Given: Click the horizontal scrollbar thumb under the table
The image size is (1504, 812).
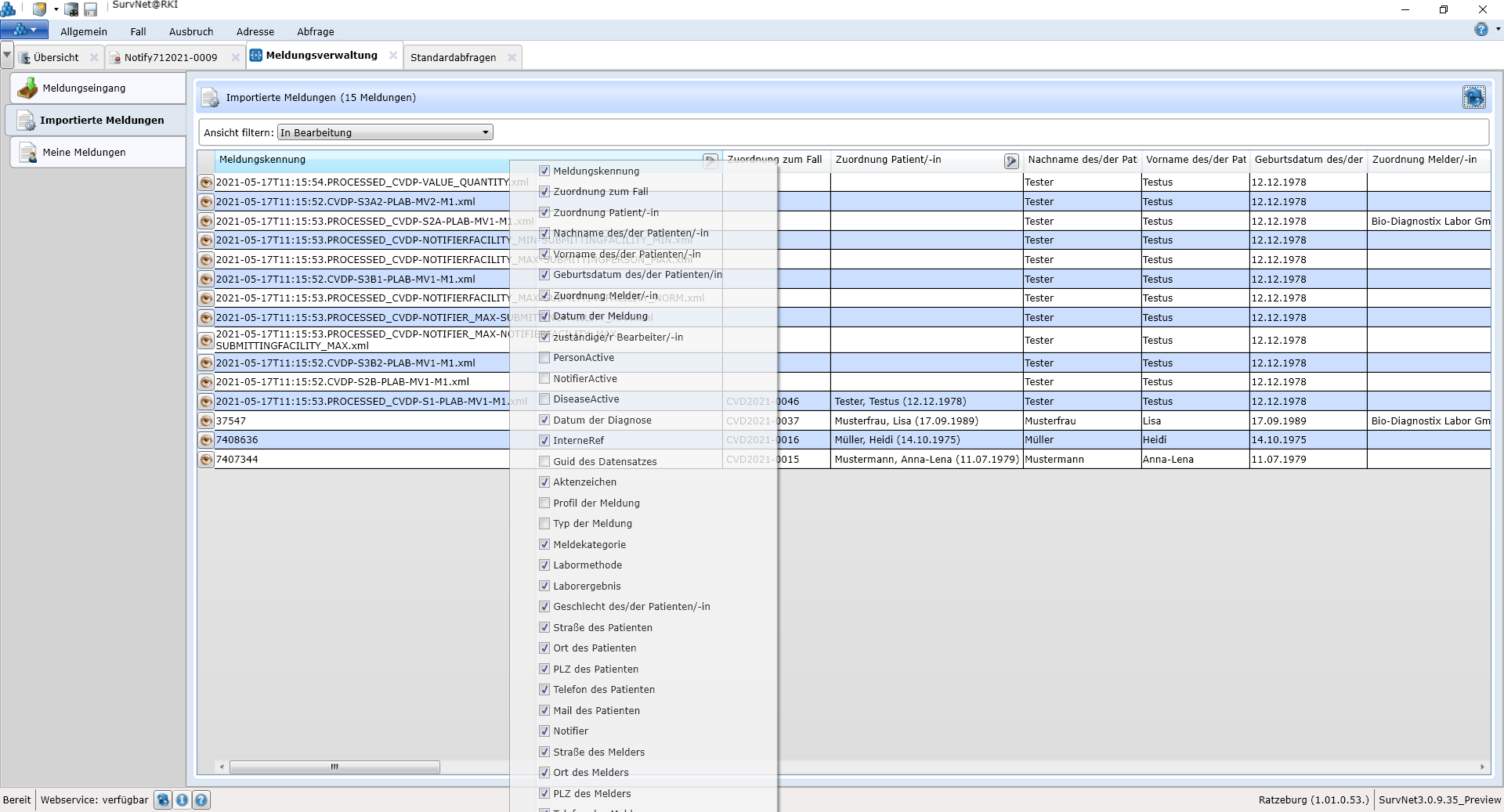Looking at the screenshot, I should [334, 767].
